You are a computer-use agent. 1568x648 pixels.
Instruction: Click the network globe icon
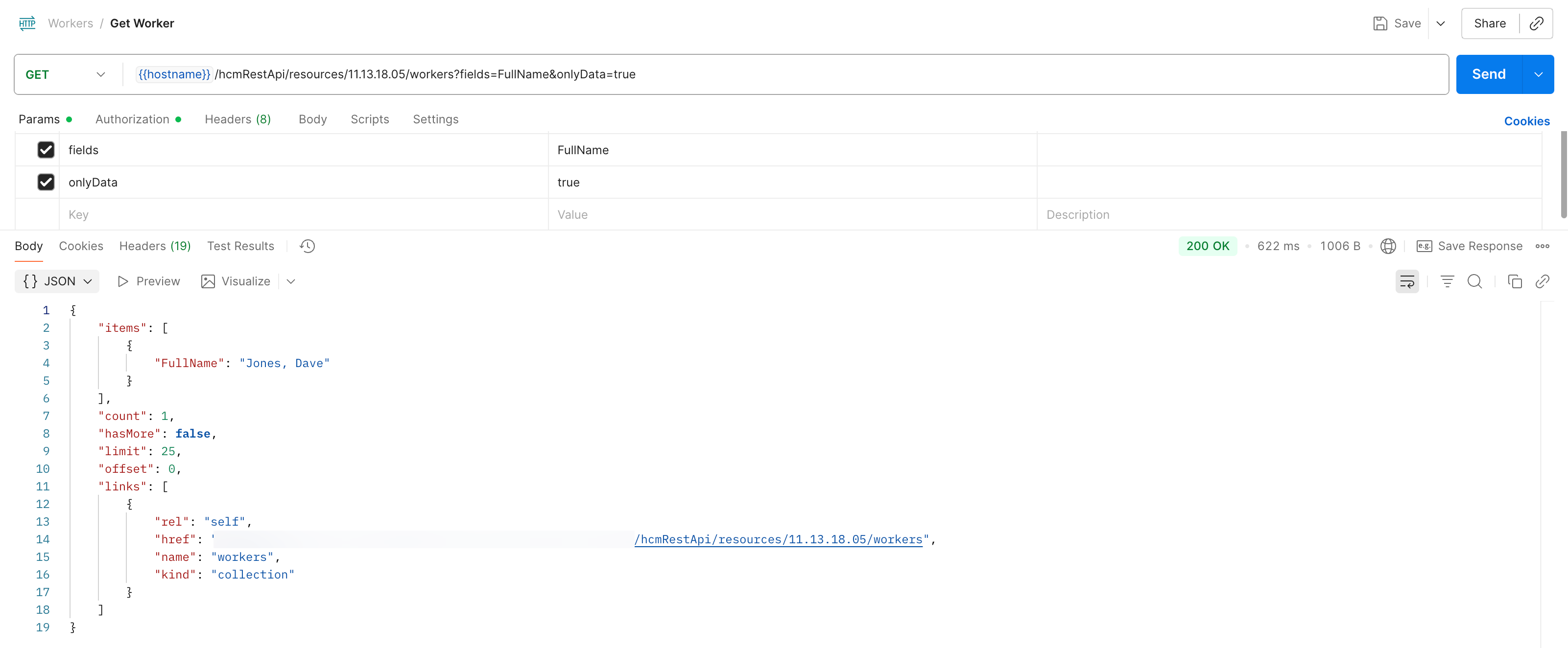tap(1388, 246)
